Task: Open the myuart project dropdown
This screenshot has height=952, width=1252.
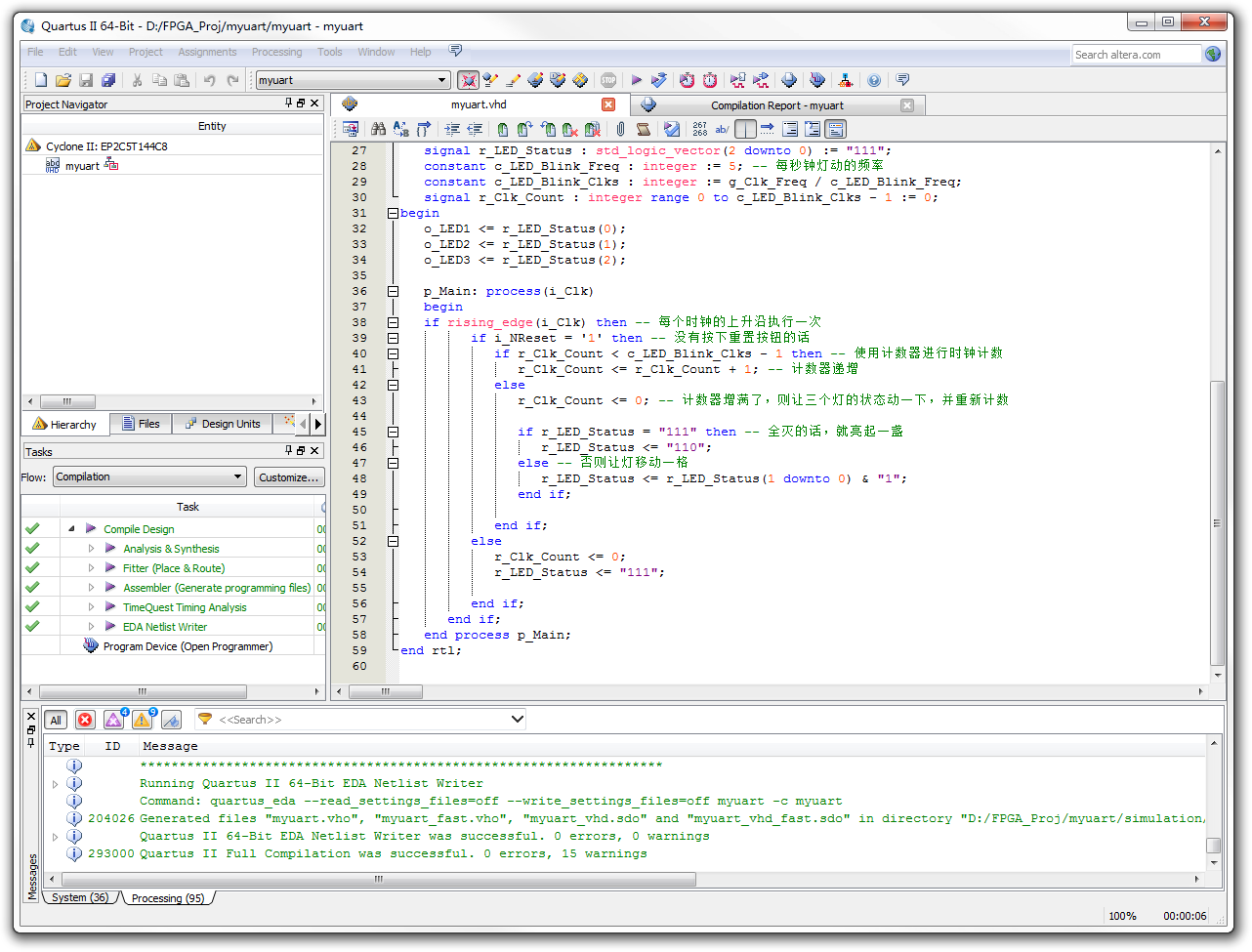Action: [353, 80]
